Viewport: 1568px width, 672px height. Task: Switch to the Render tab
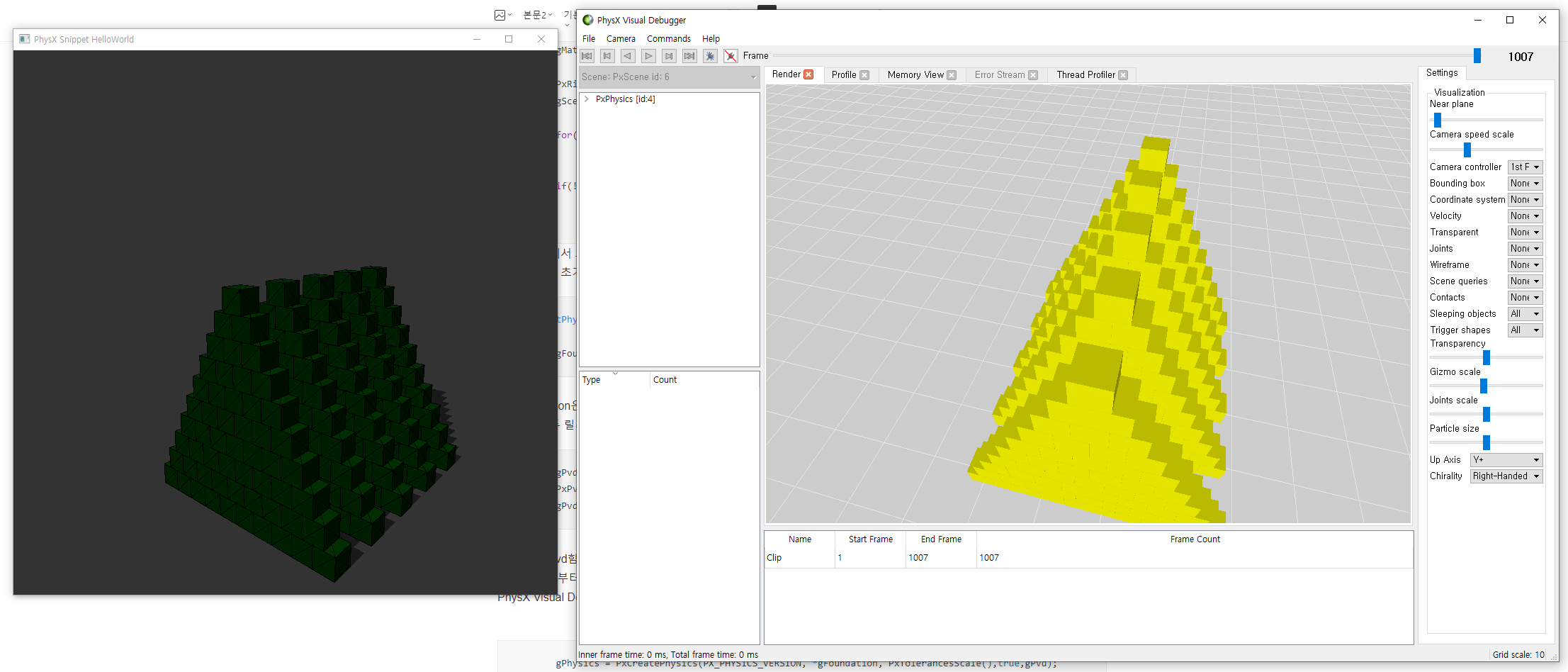(x=786, y=74)
